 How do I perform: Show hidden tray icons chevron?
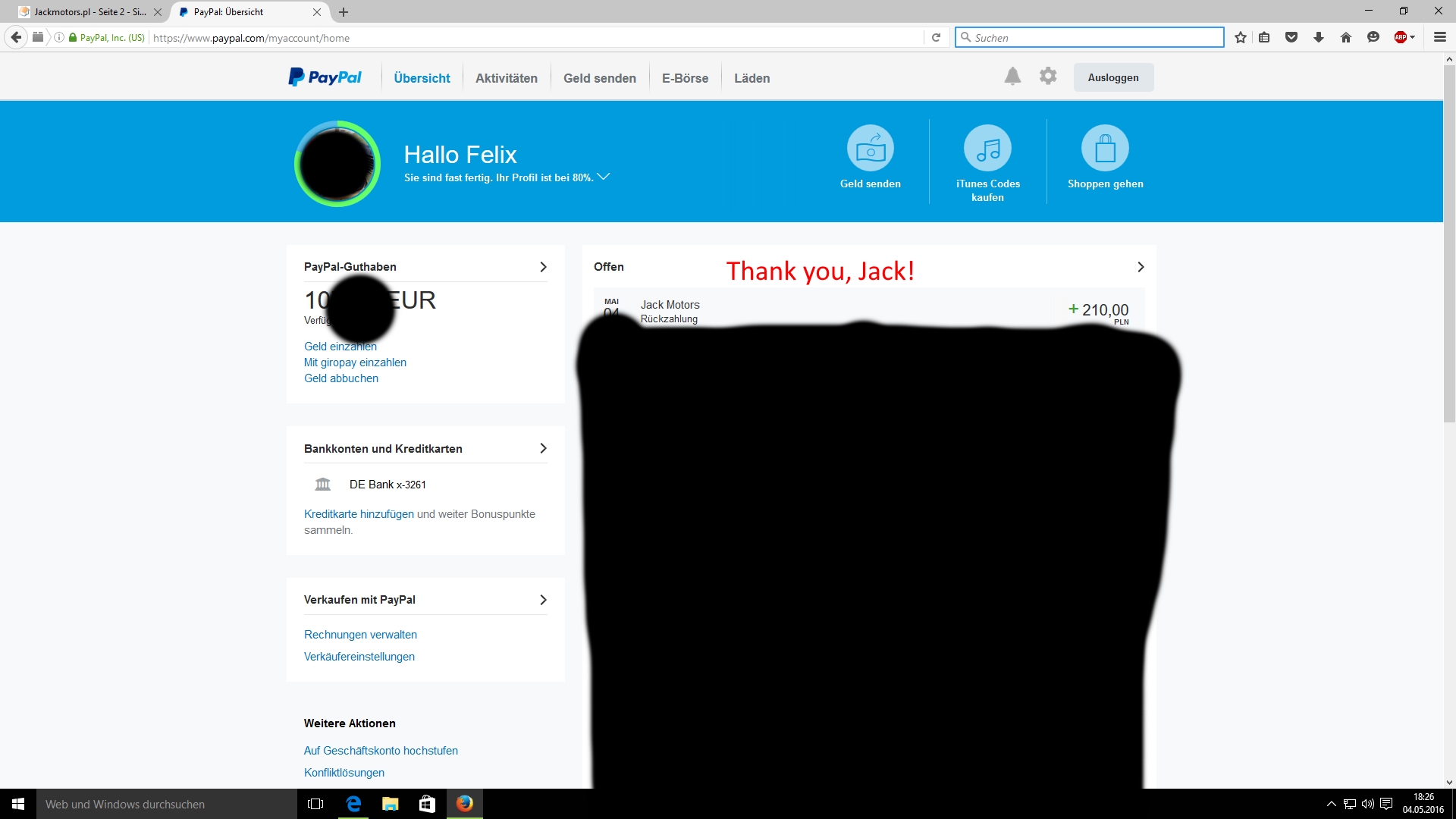[x=1331, y=804]
